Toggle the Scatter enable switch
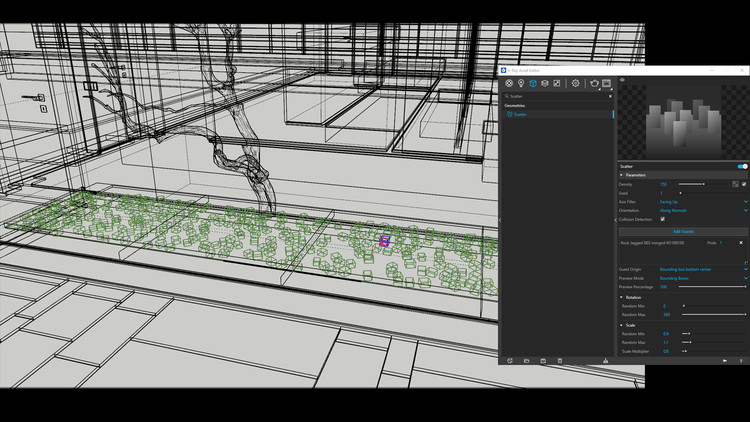Screen dimensions: 750x422 click(742, 166)
